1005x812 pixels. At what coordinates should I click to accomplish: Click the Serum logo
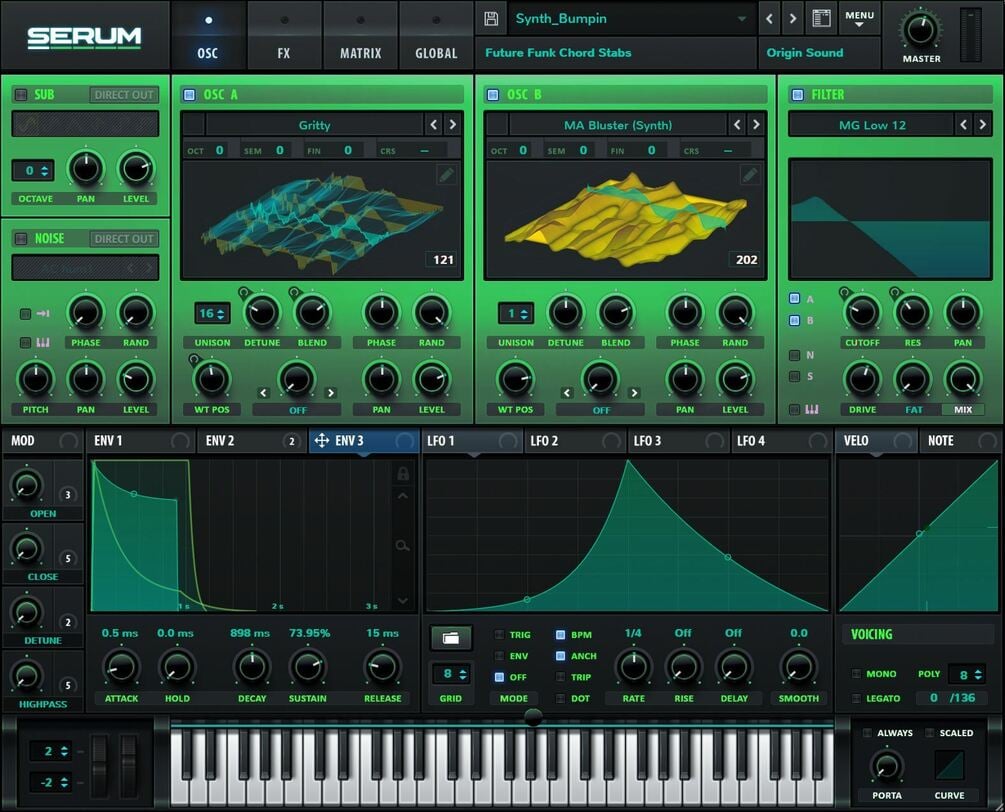84,38
